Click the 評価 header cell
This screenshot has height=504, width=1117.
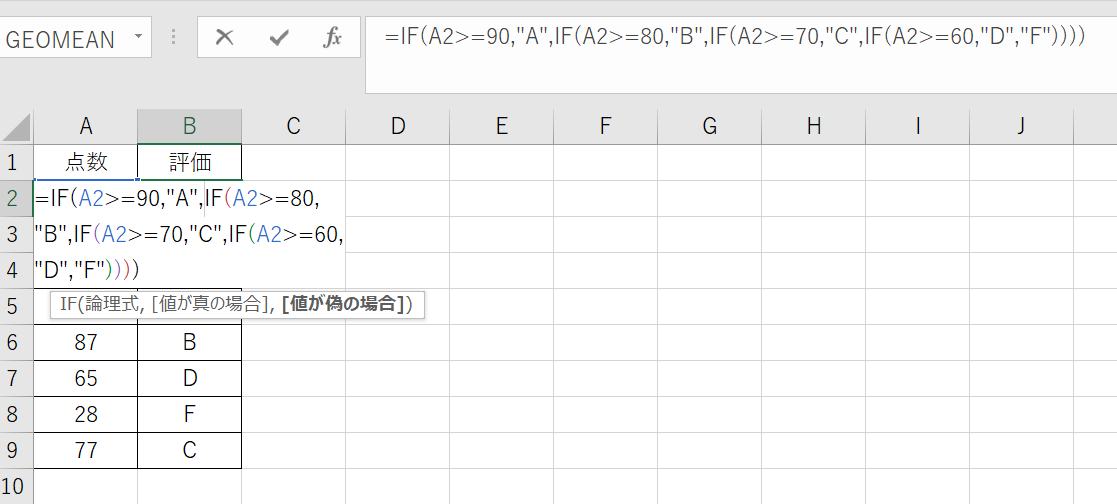pos(190,162)
